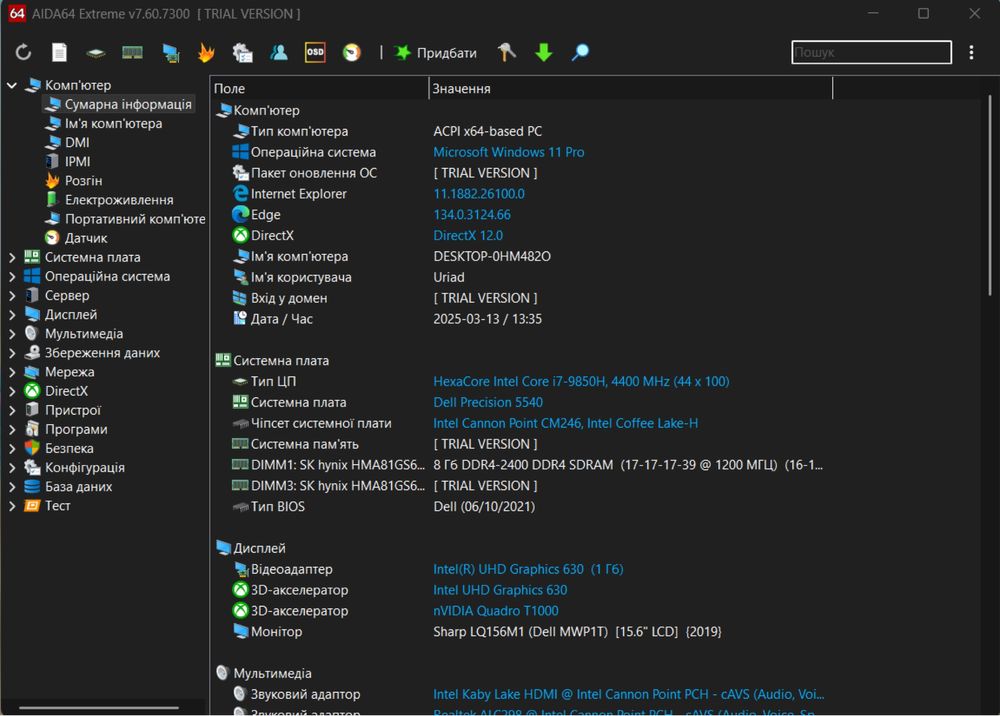The image size is (1000, 716).
Task: Select the DIMM1 SK hynix row
Action: tap(523, 465)
